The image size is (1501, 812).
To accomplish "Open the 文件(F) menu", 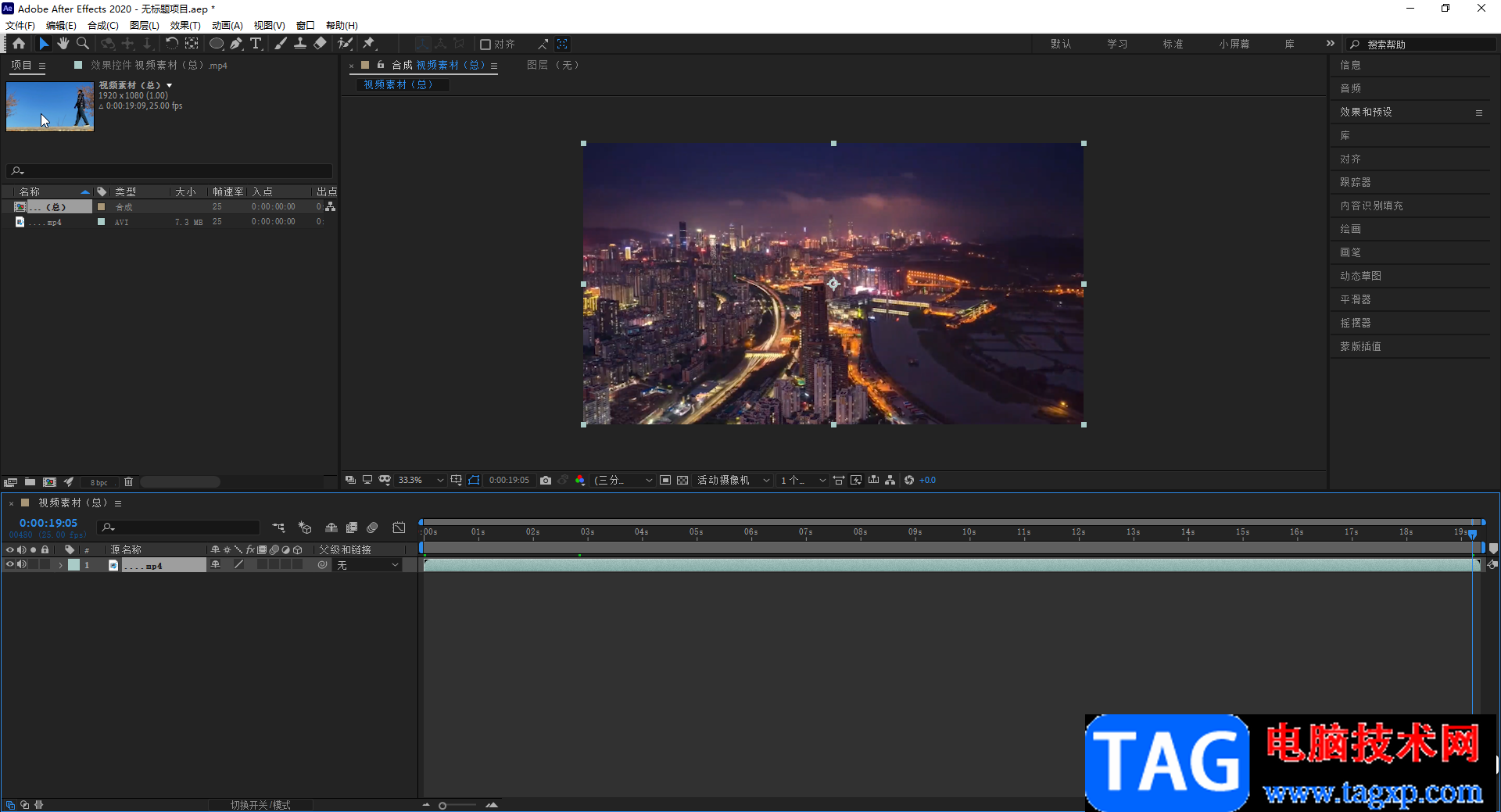I will pos(20,26).
